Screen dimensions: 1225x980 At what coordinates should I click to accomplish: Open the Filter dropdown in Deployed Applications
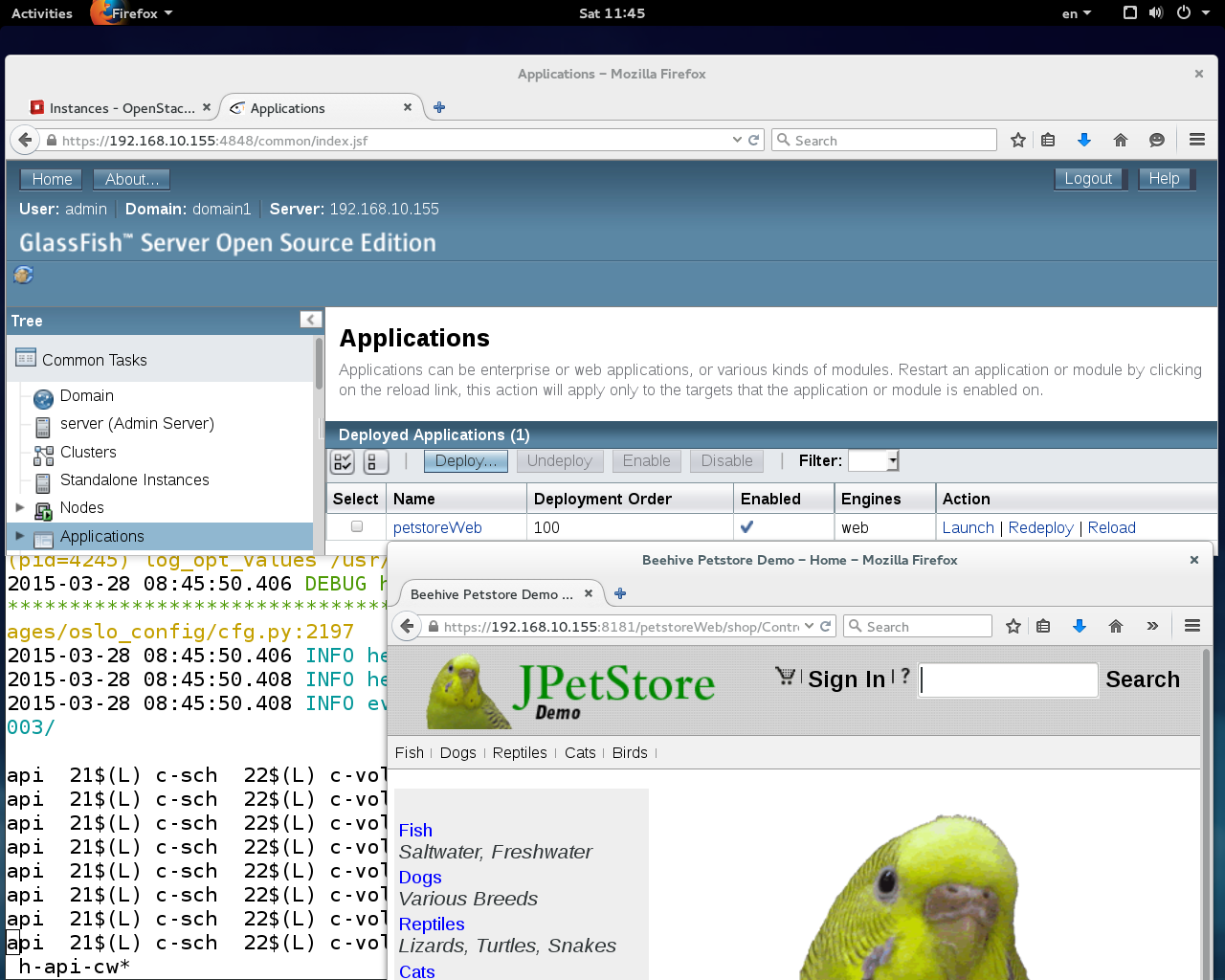pos(874,460)
